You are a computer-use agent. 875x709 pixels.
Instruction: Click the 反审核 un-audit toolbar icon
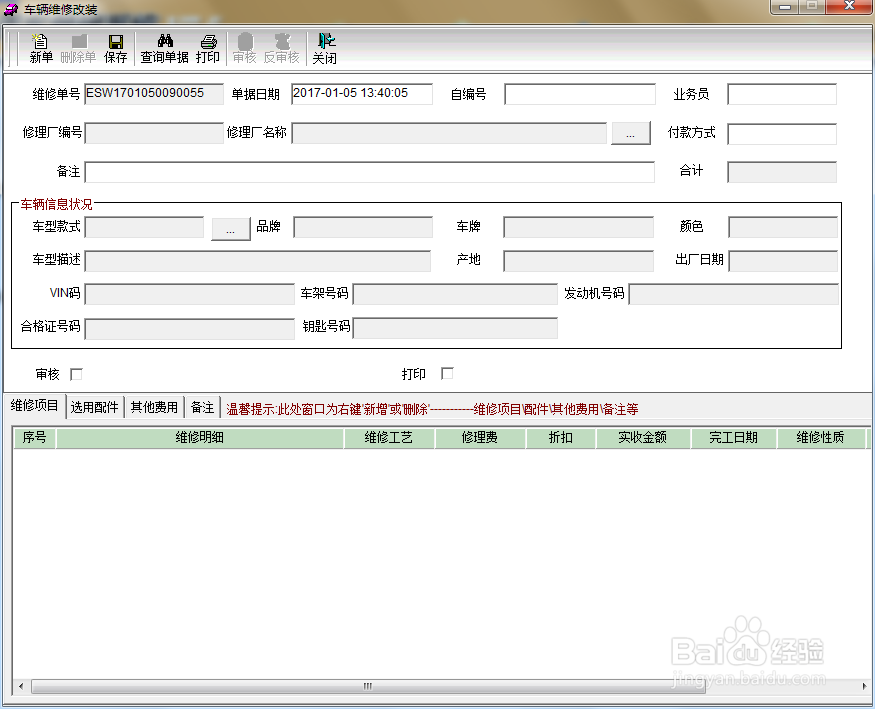(281, 49)
